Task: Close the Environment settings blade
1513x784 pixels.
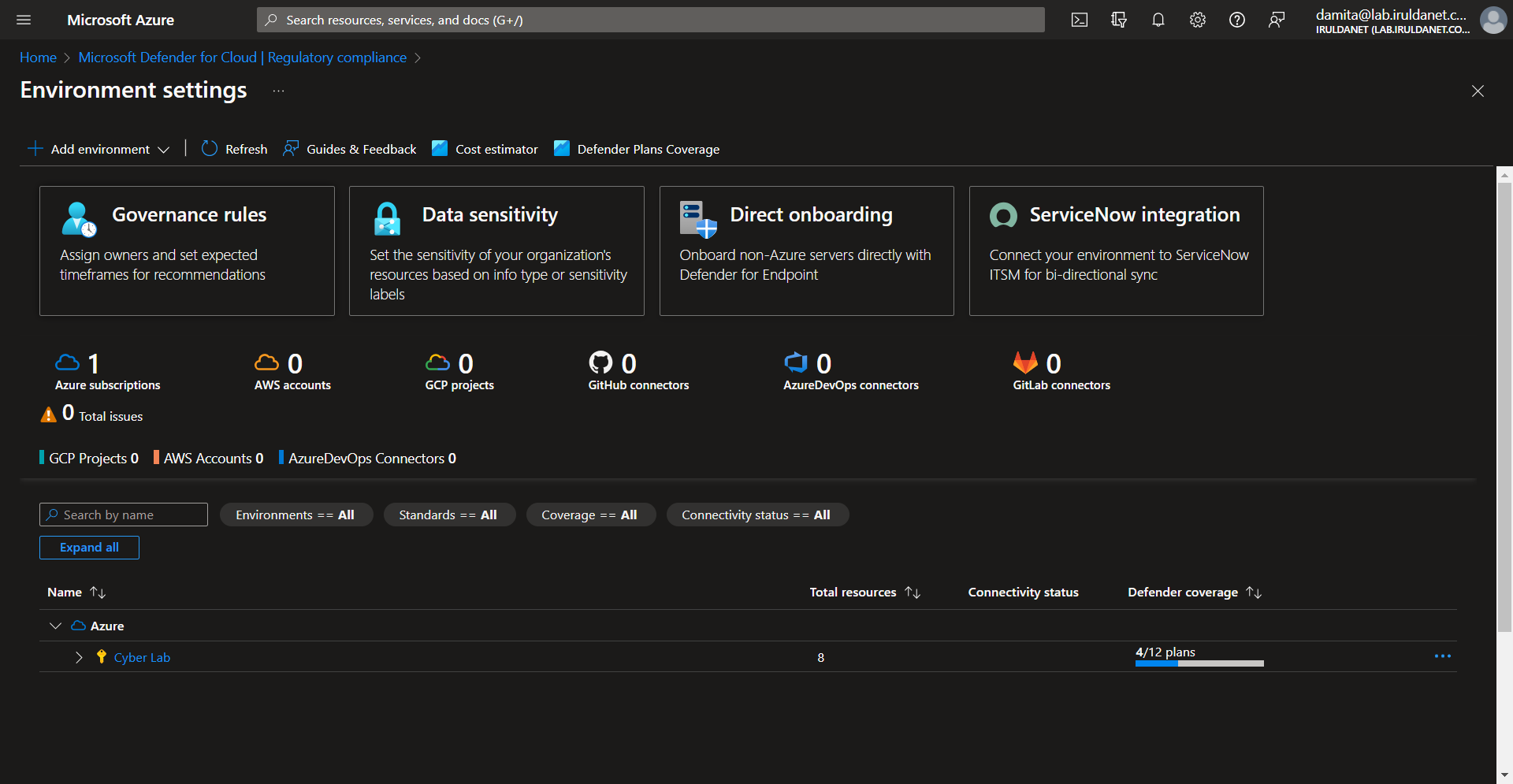Action: pyautogui.click(x=1478, y=91)
